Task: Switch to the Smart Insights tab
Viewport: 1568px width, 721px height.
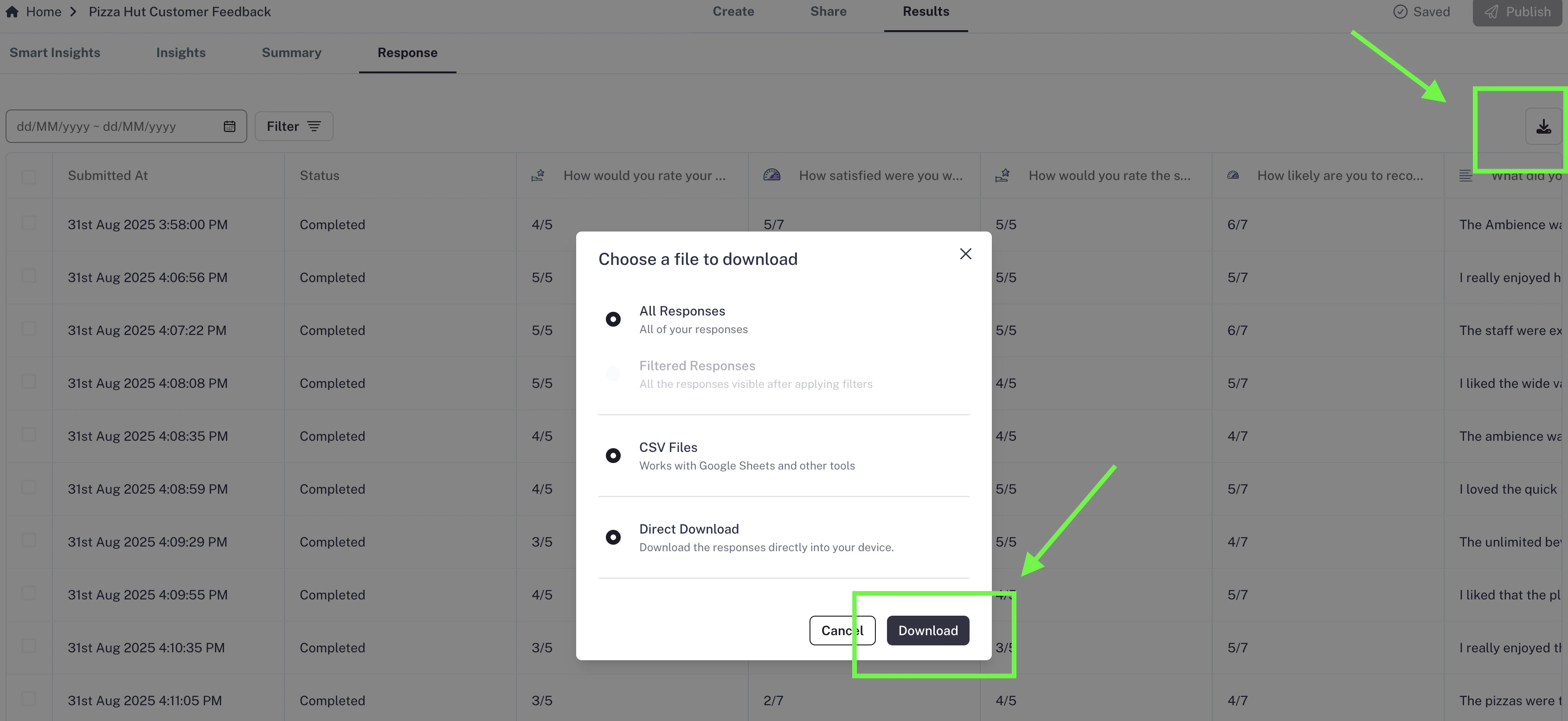Action: point(55,53)
